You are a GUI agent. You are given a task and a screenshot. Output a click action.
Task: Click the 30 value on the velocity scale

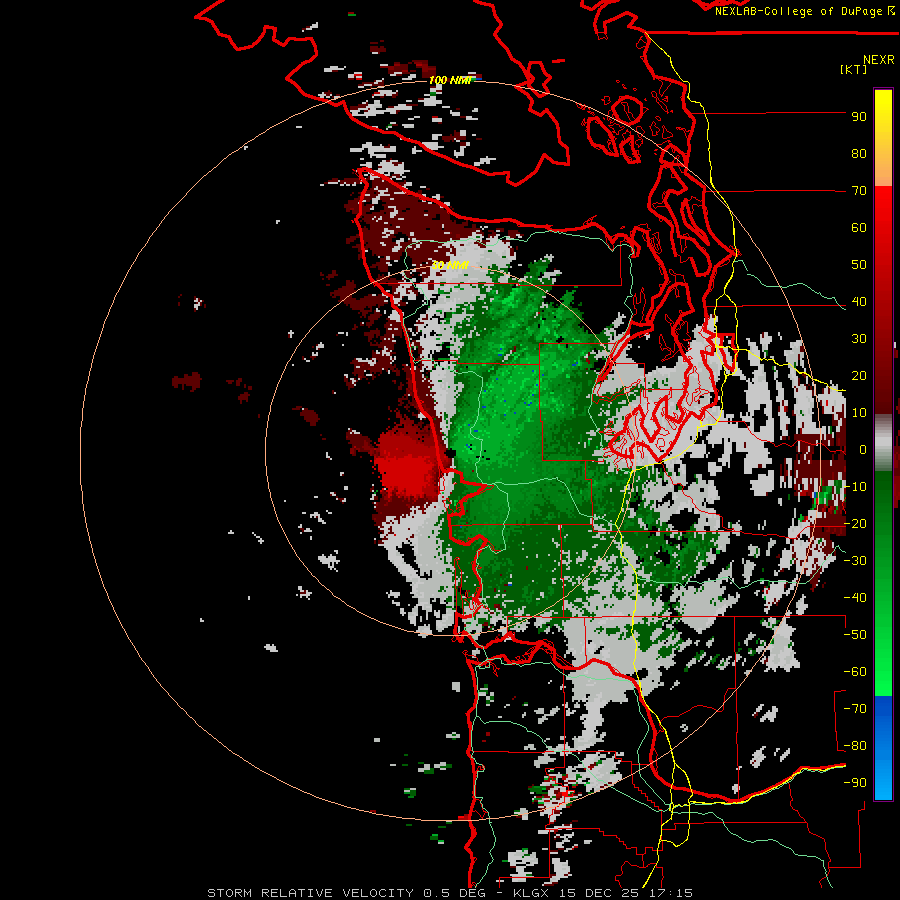click(859, 339)
